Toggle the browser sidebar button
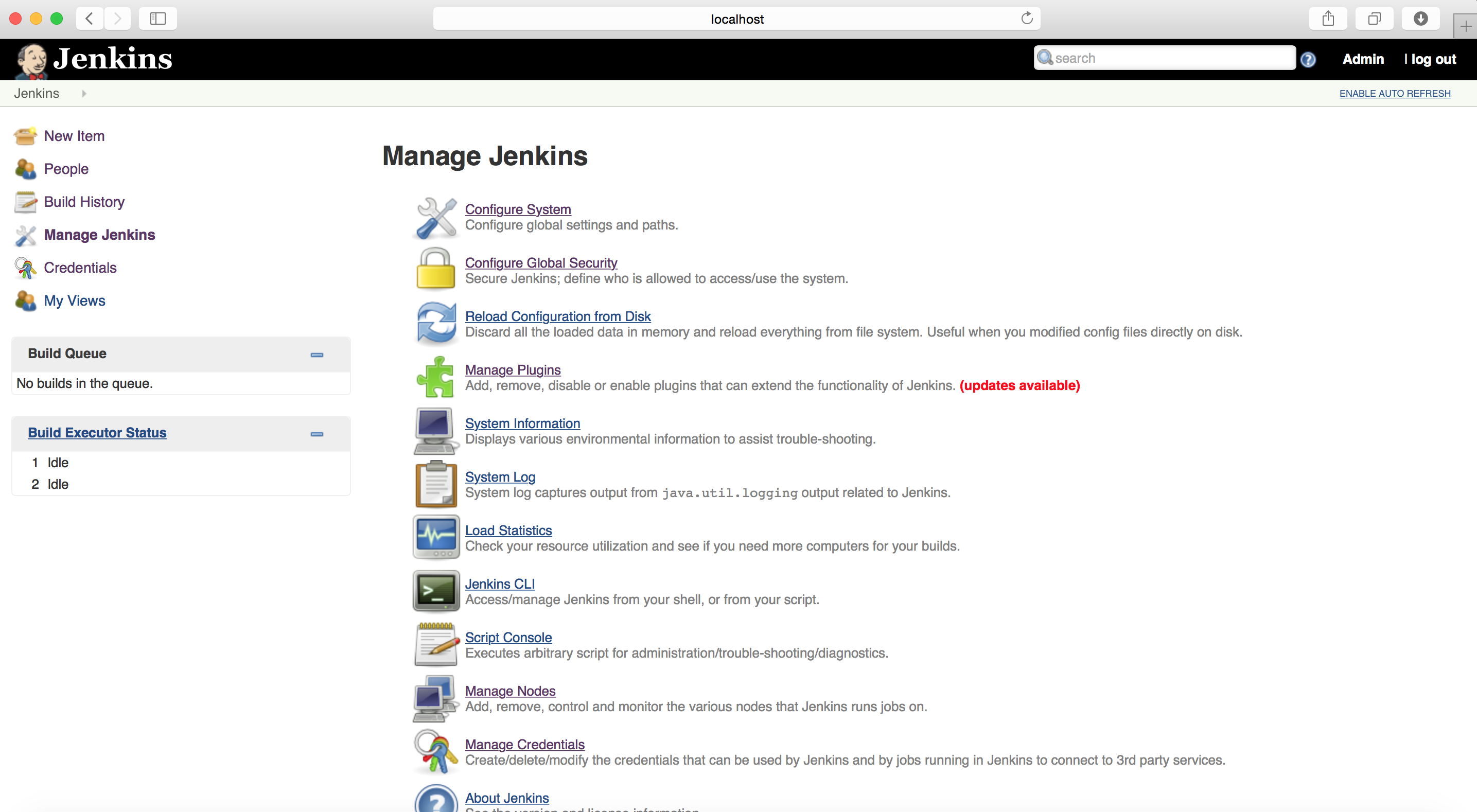 157,19
